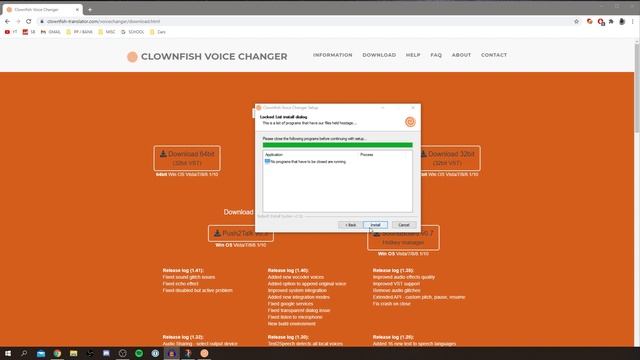The width and height of the screenshot is (640, 360).
Task: Open the Mail app in taskbar
Action: [41, 353]
